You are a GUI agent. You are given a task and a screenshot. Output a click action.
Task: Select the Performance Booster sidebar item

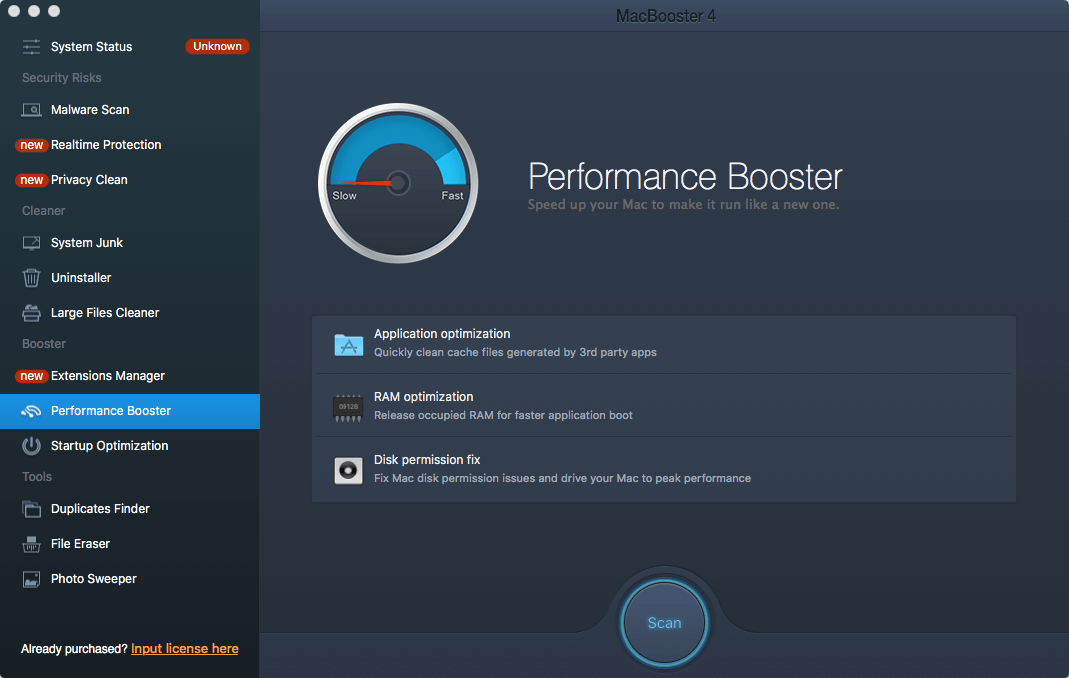110,411
